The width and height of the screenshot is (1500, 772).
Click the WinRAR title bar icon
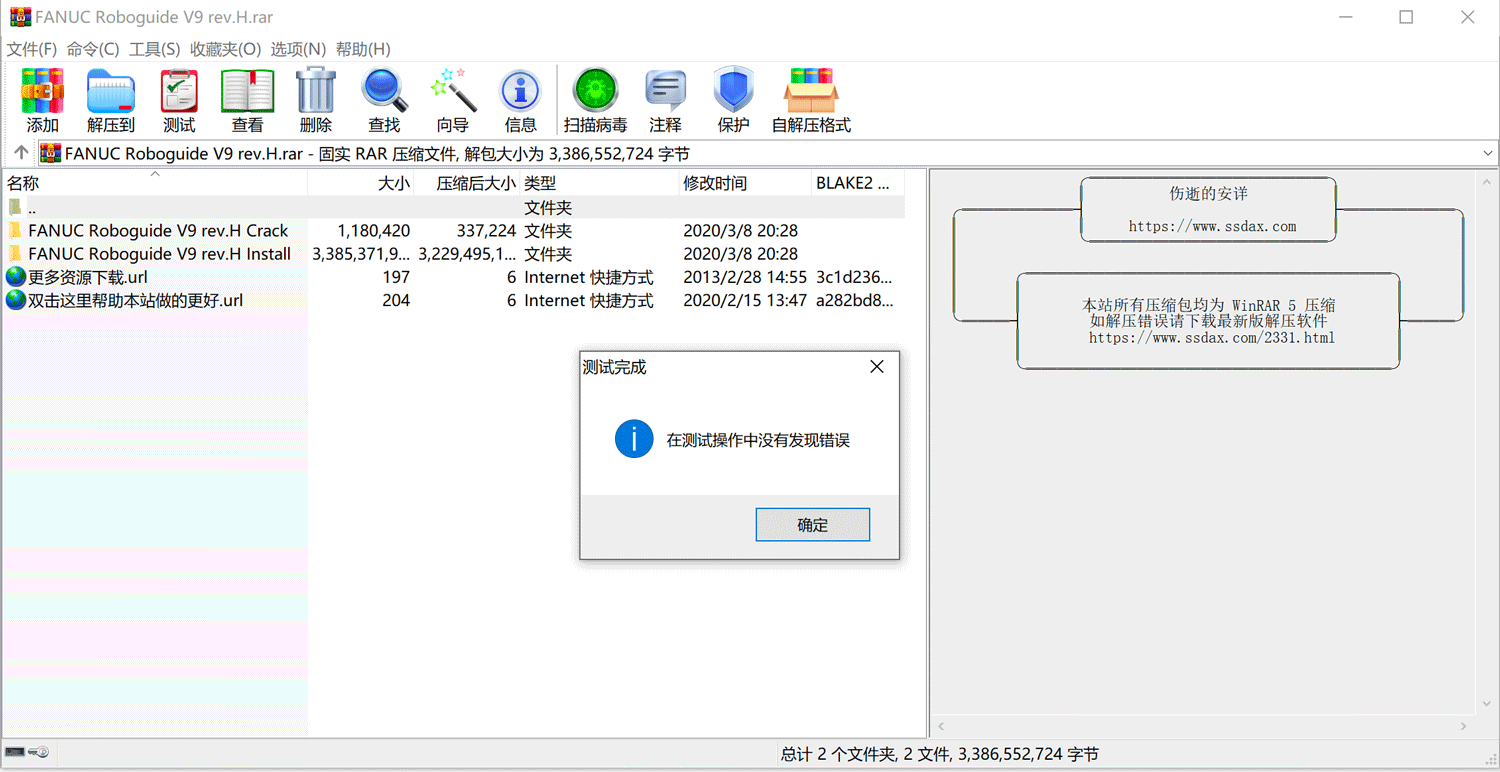[20, 17]
